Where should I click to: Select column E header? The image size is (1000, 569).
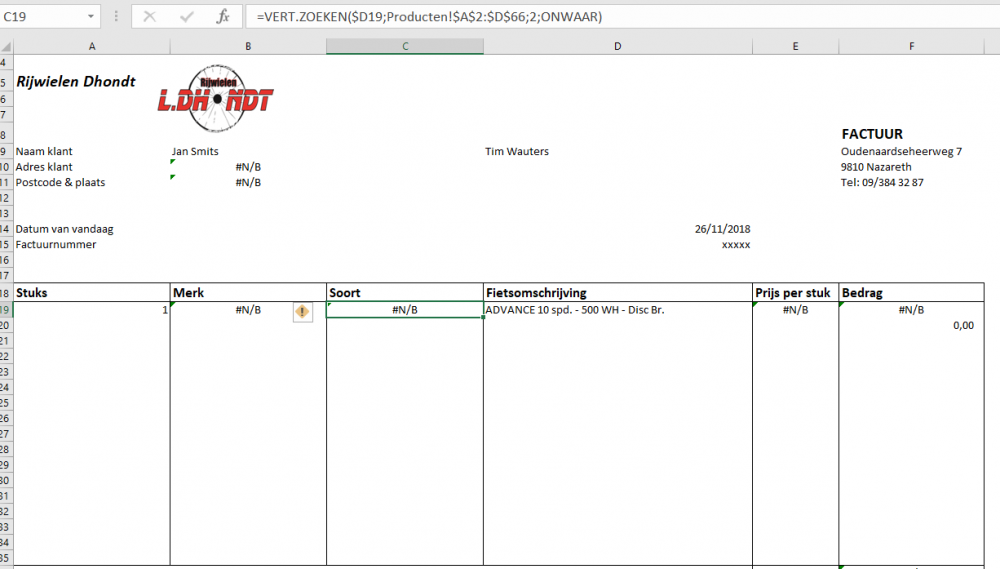point(795,47)
